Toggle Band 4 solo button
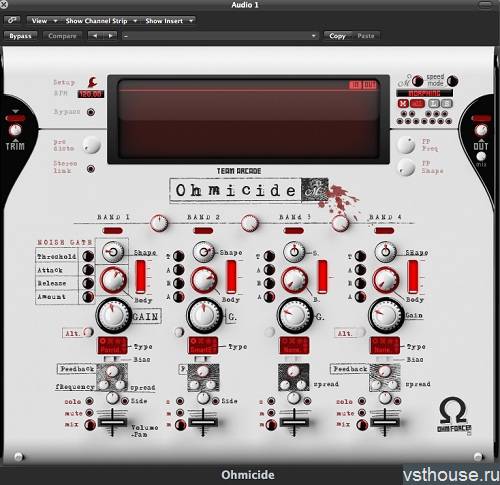This screenshot has width=500, height=485. [x=362, y=401]
